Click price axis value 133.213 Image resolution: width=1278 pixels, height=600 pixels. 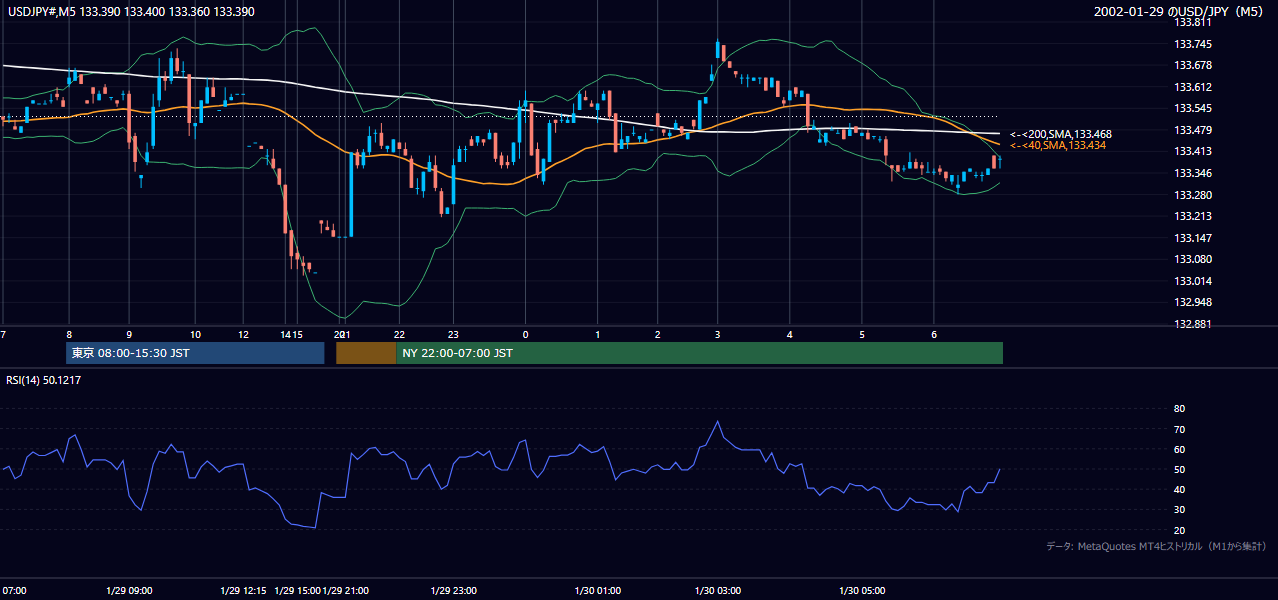click(1192, 216)
